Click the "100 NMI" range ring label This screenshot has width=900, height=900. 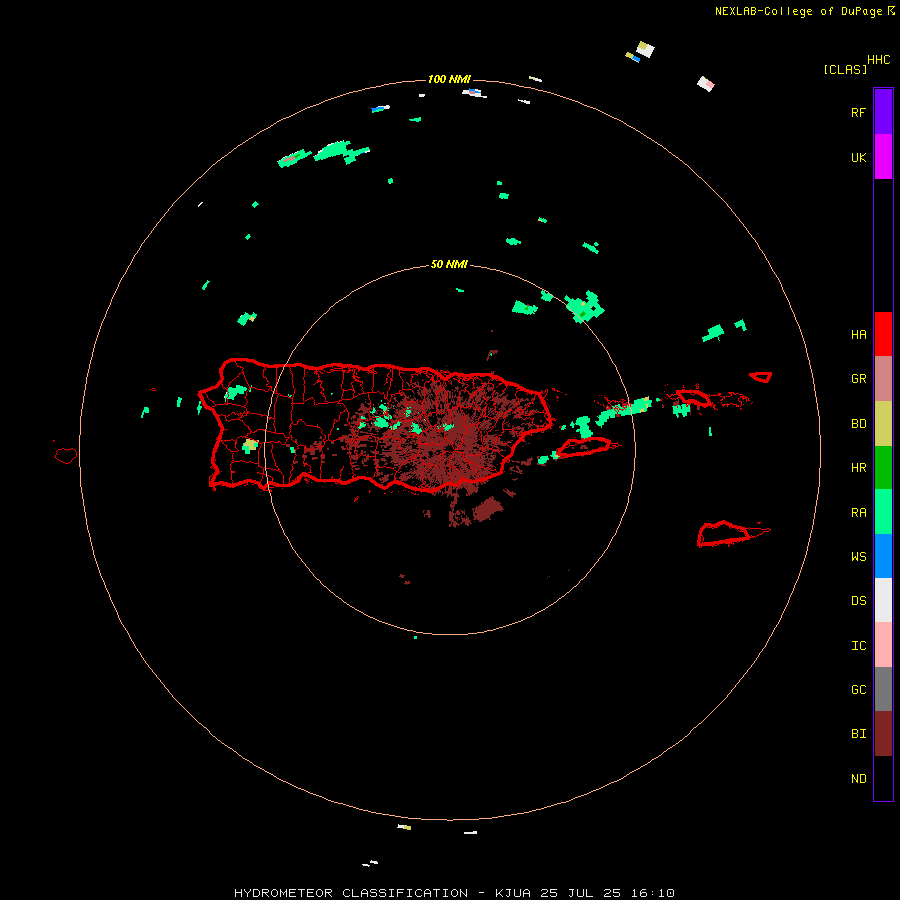tap(449, 79)
